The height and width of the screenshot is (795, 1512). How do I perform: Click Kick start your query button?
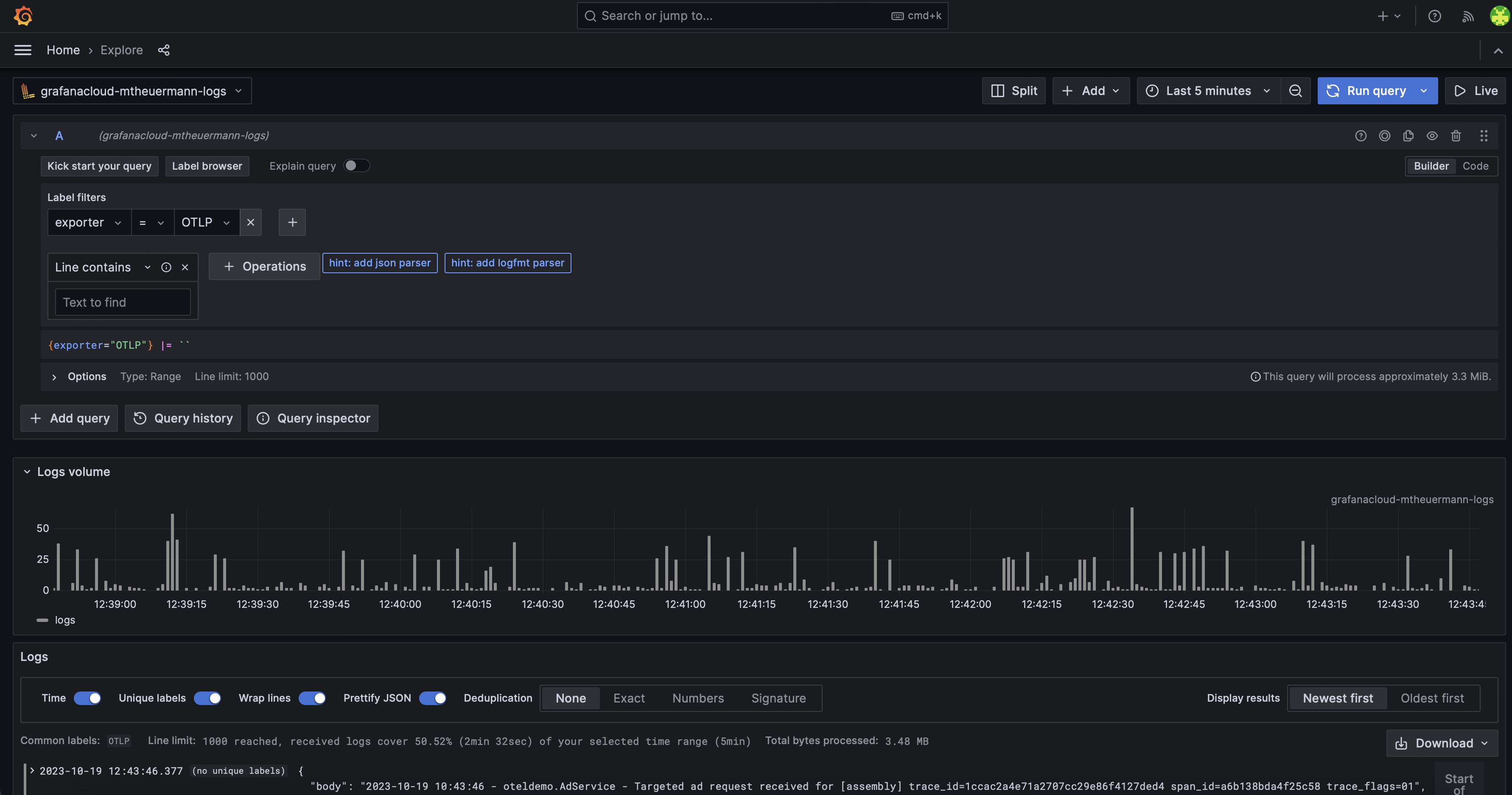[99, 165]
